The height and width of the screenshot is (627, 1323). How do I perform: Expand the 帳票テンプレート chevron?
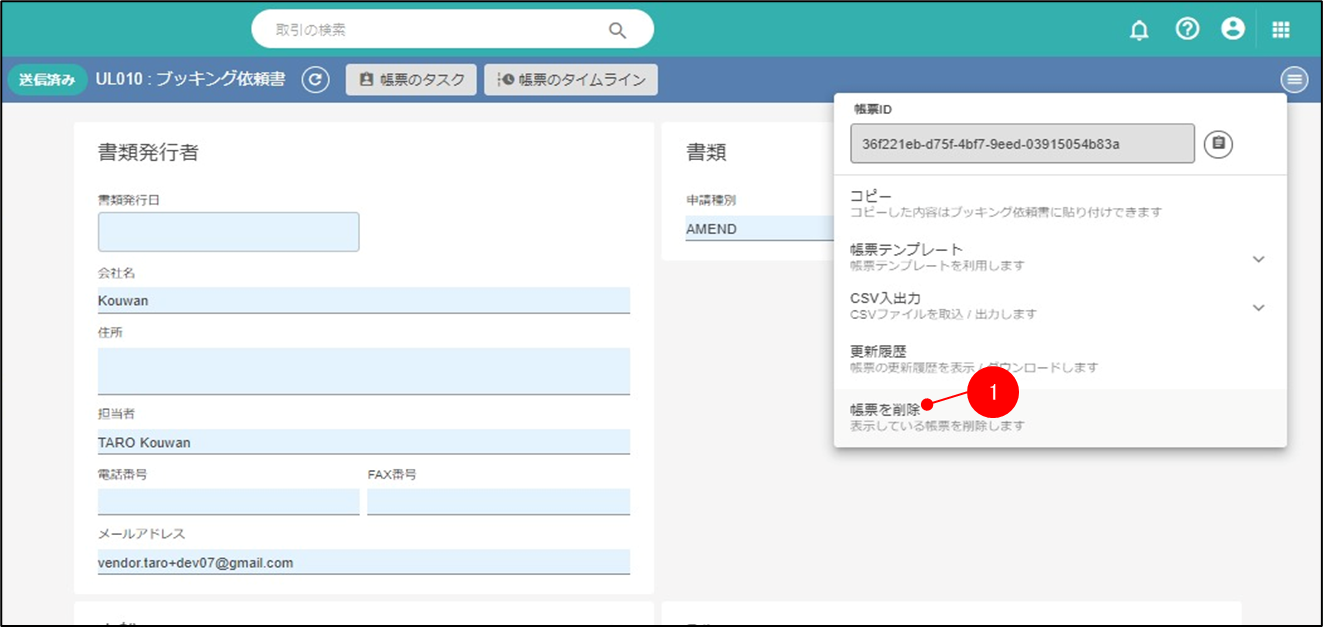coord(1258,259)
